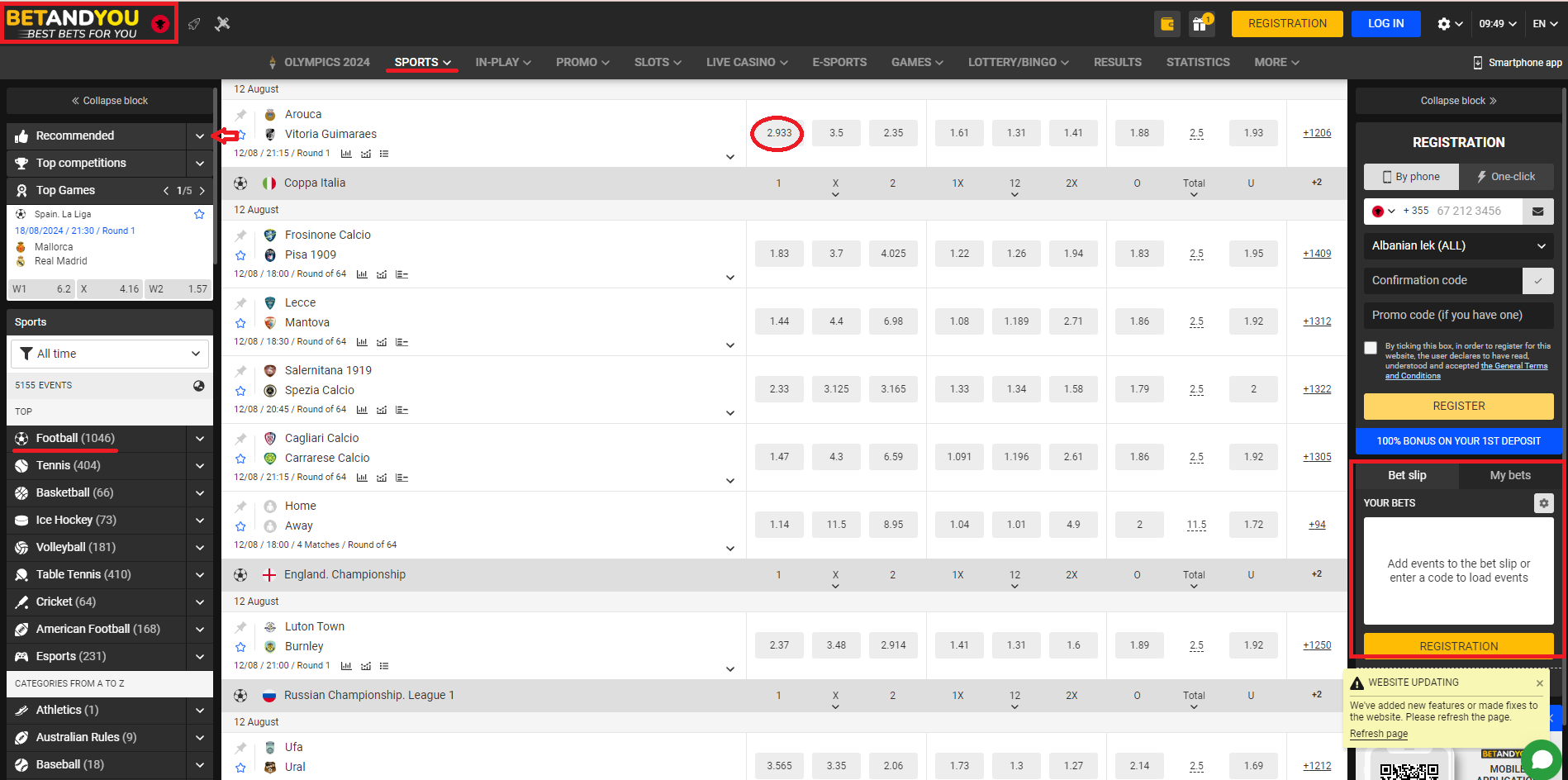
Task: Click the checkmark beside Confirmation code
Action: coord(1537,281)
